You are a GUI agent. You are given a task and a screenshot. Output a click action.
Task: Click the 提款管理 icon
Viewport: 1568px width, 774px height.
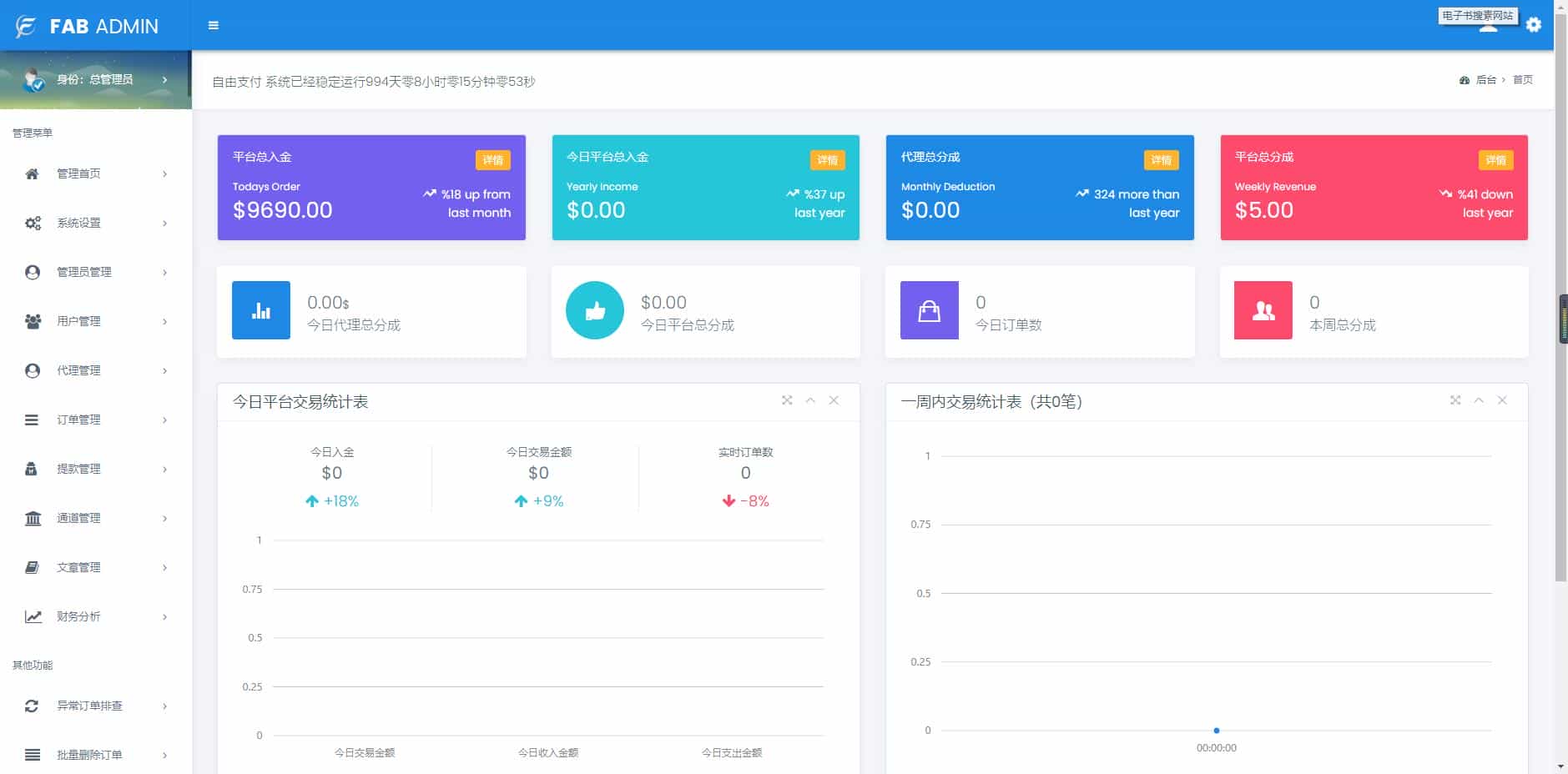(x=31, y=469)
